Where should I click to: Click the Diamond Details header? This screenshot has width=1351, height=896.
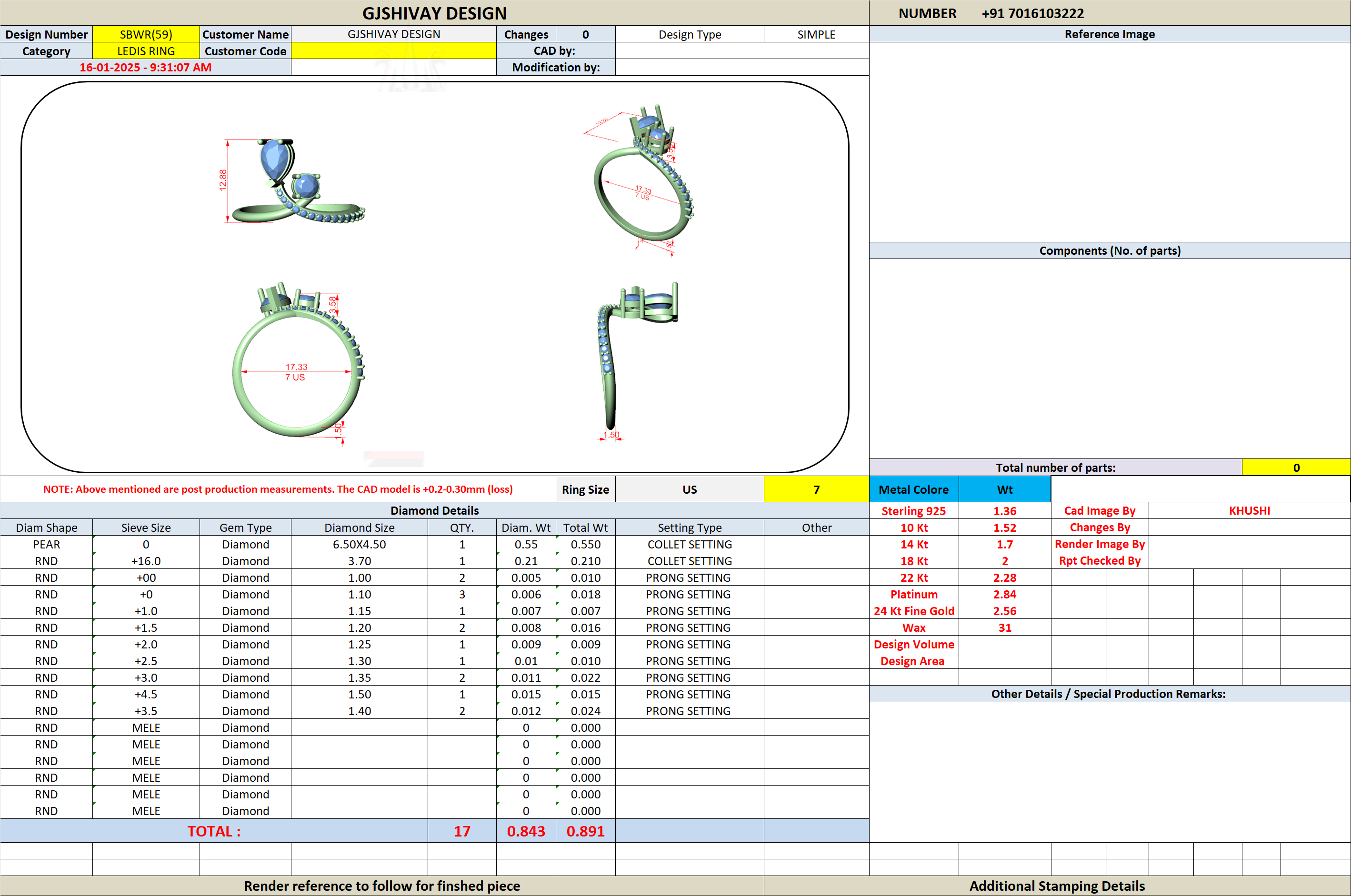click(434, 510)
